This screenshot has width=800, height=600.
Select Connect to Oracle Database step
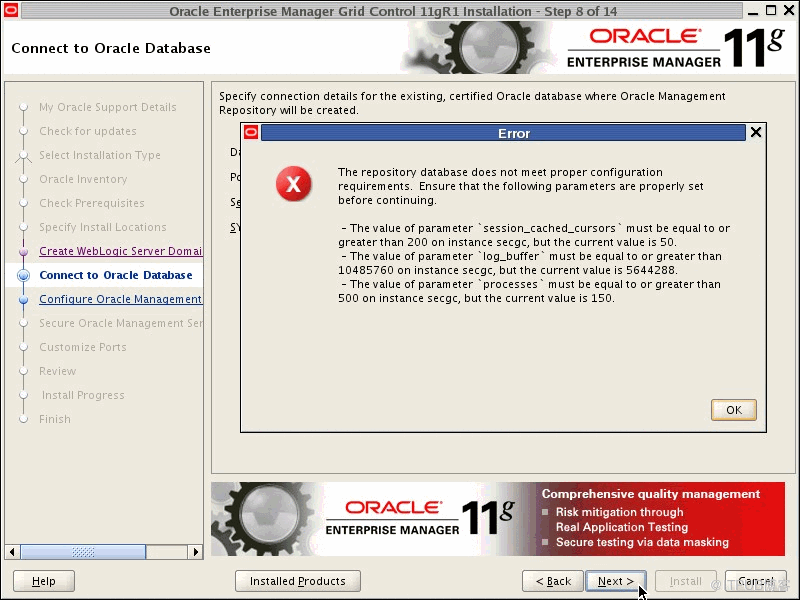pos(116,275)
